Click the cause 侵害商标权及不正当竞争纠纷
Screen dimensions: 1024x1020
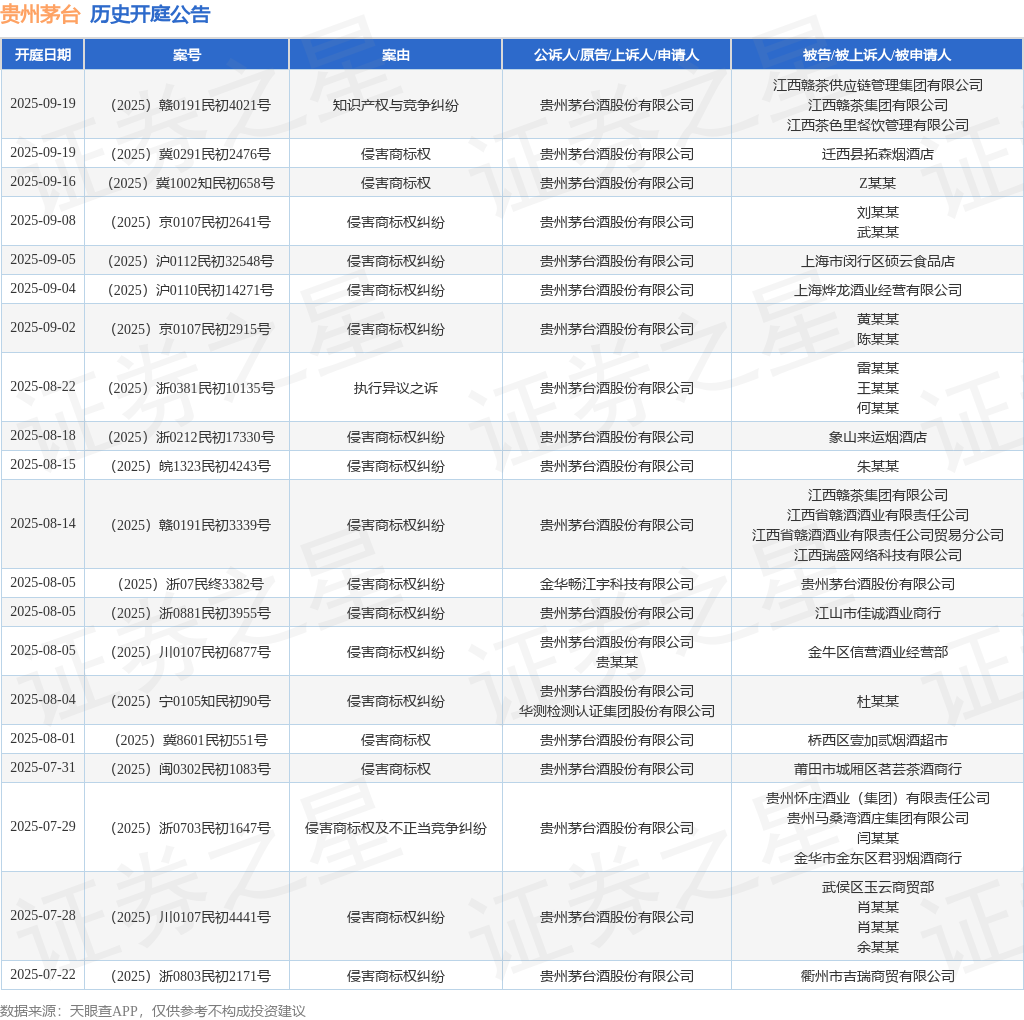396,829
